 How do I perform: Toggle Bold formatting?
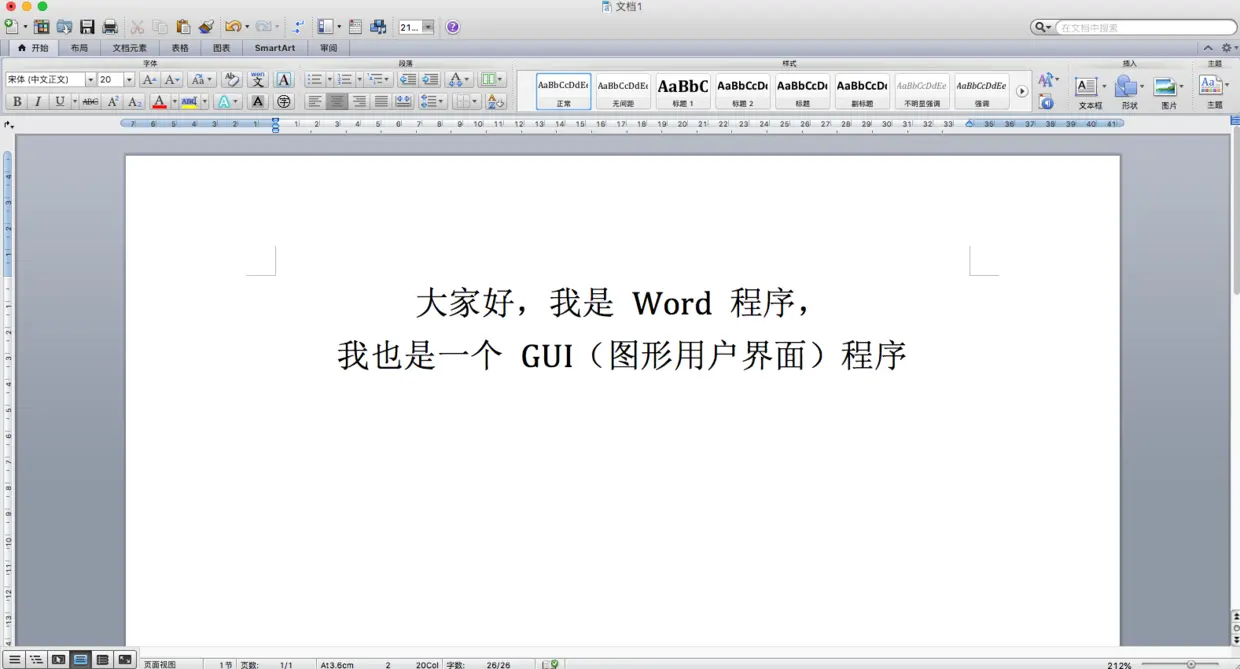16,101
